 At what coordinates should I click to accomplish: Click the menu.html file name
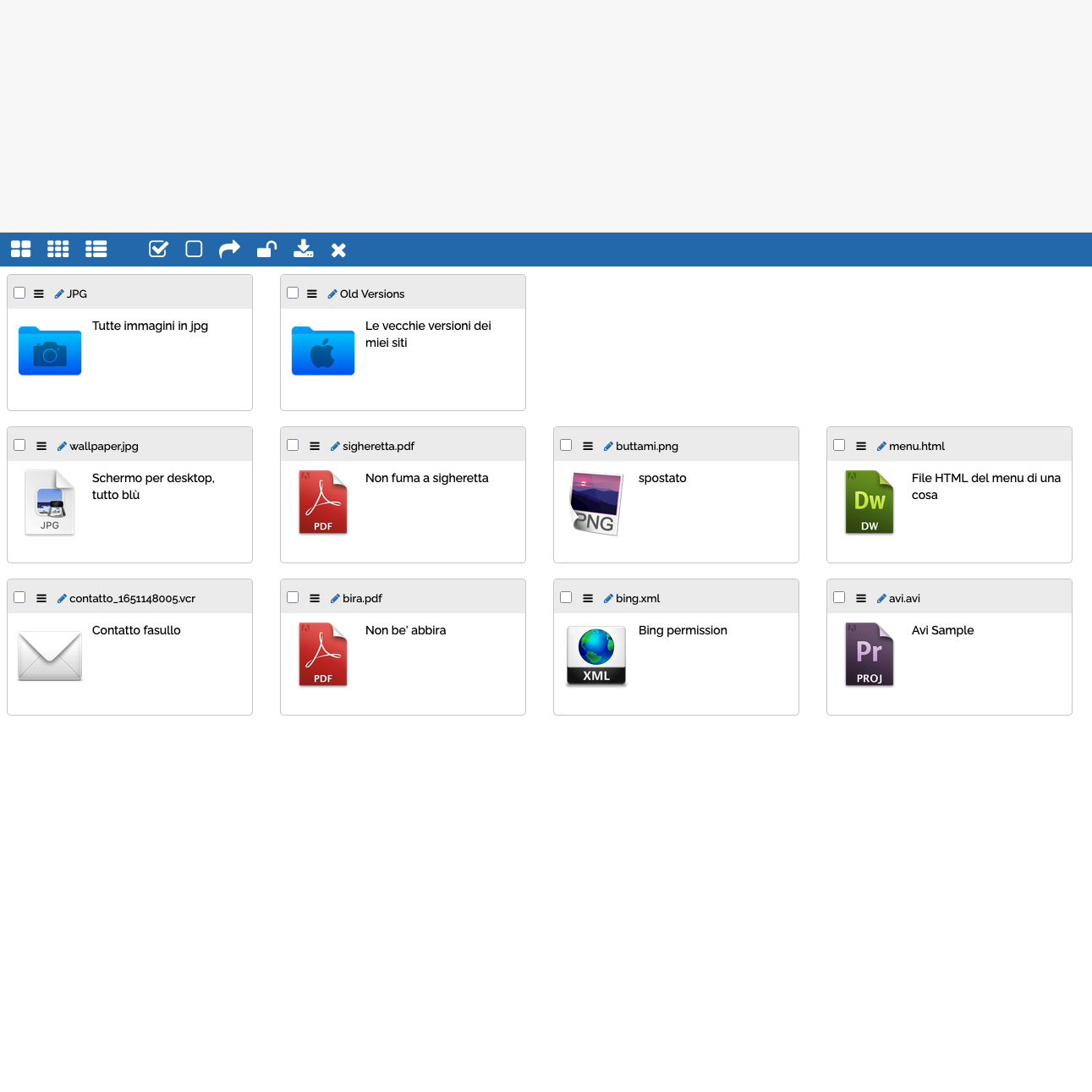point(917,446)
